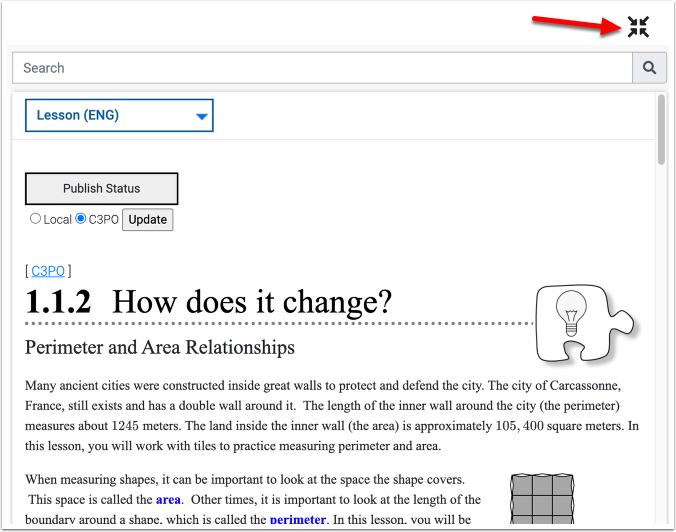
Task: Click the collapse fullscreen arrows icon
Action: (x=638, y=27)
